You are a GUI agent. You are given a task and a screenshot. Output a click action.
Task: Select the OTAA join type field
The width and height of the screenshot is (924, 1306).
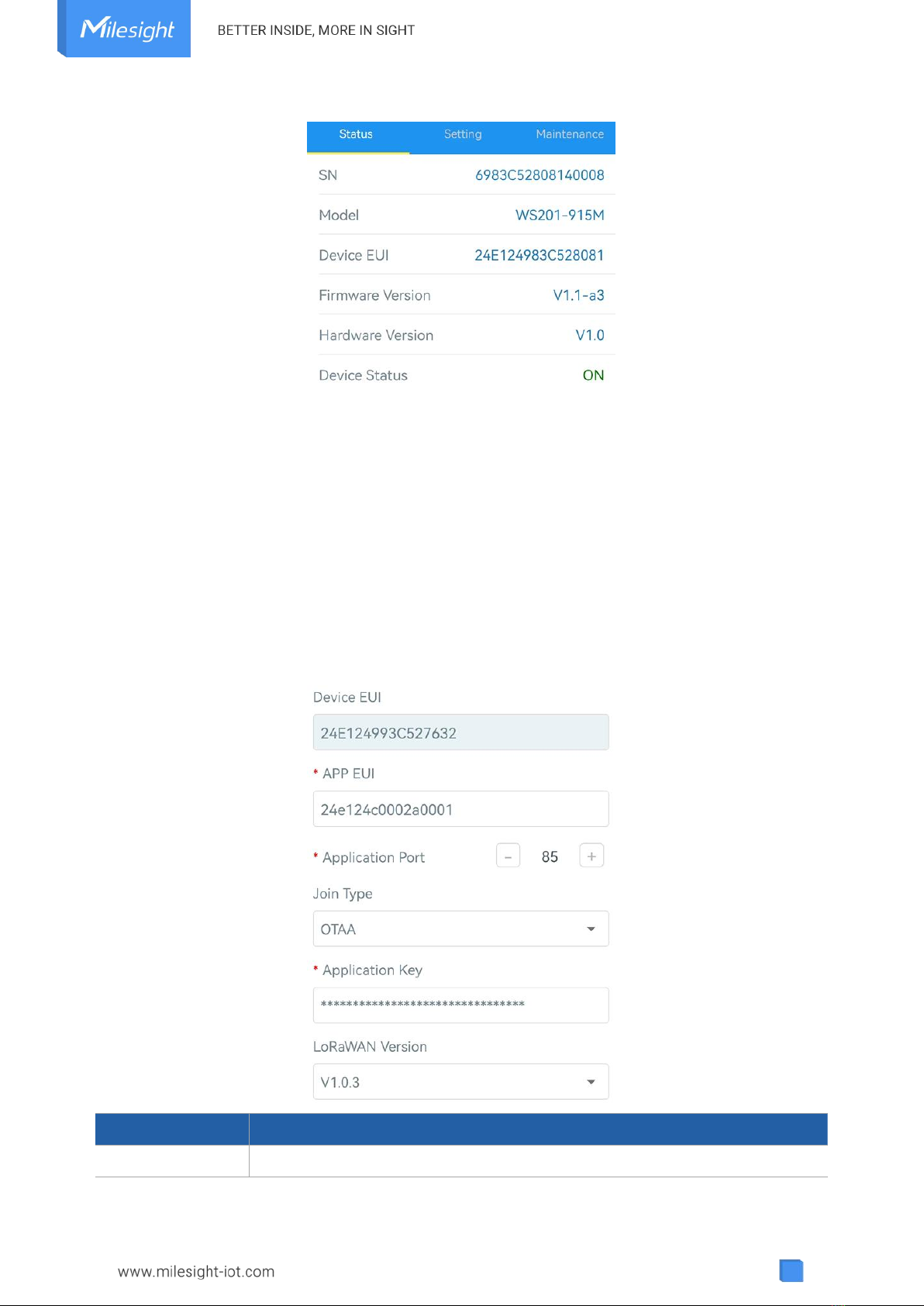pos(460,929)
